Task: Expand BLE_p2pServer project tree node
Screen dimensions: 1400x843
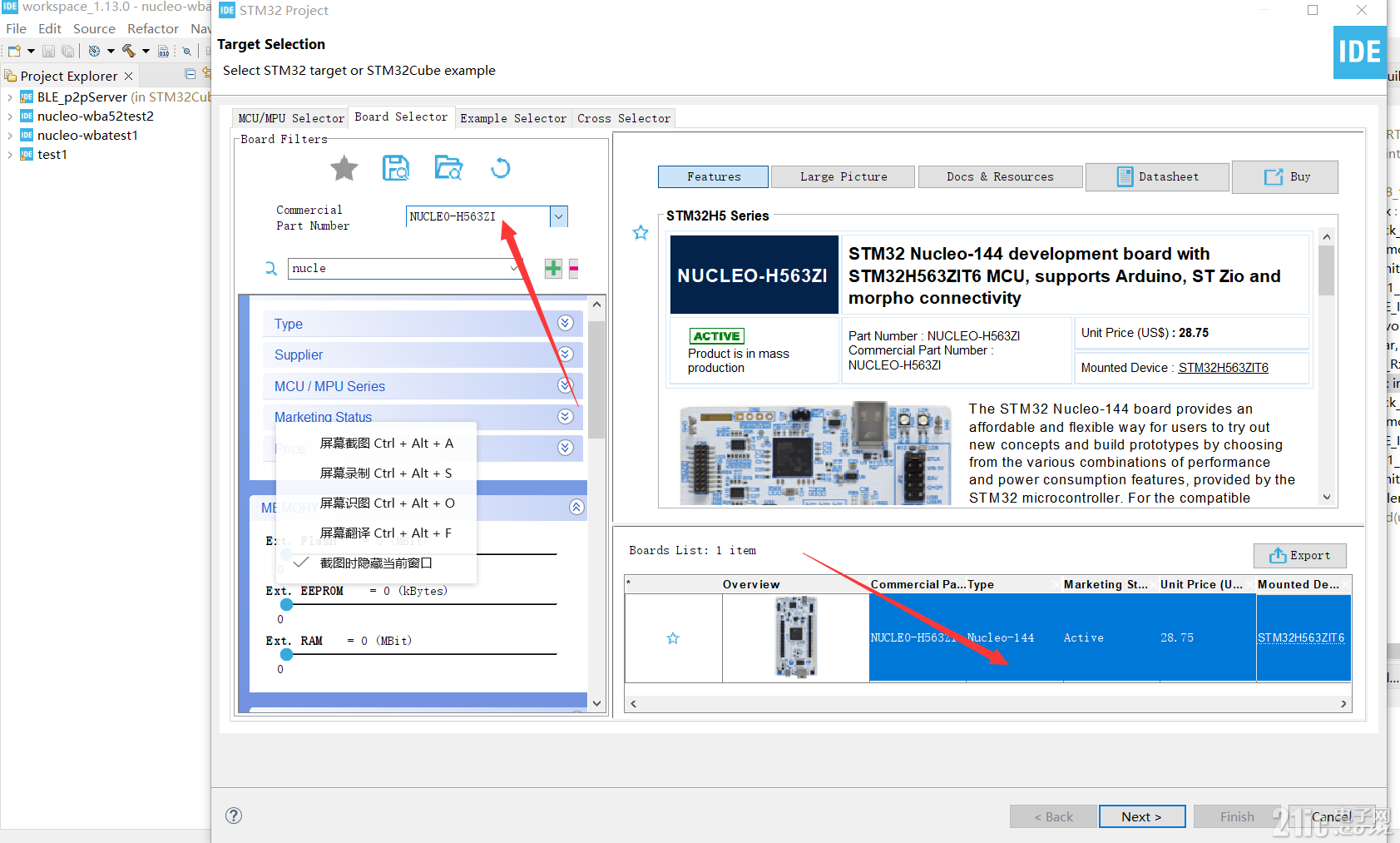Action: click(9, 97)
